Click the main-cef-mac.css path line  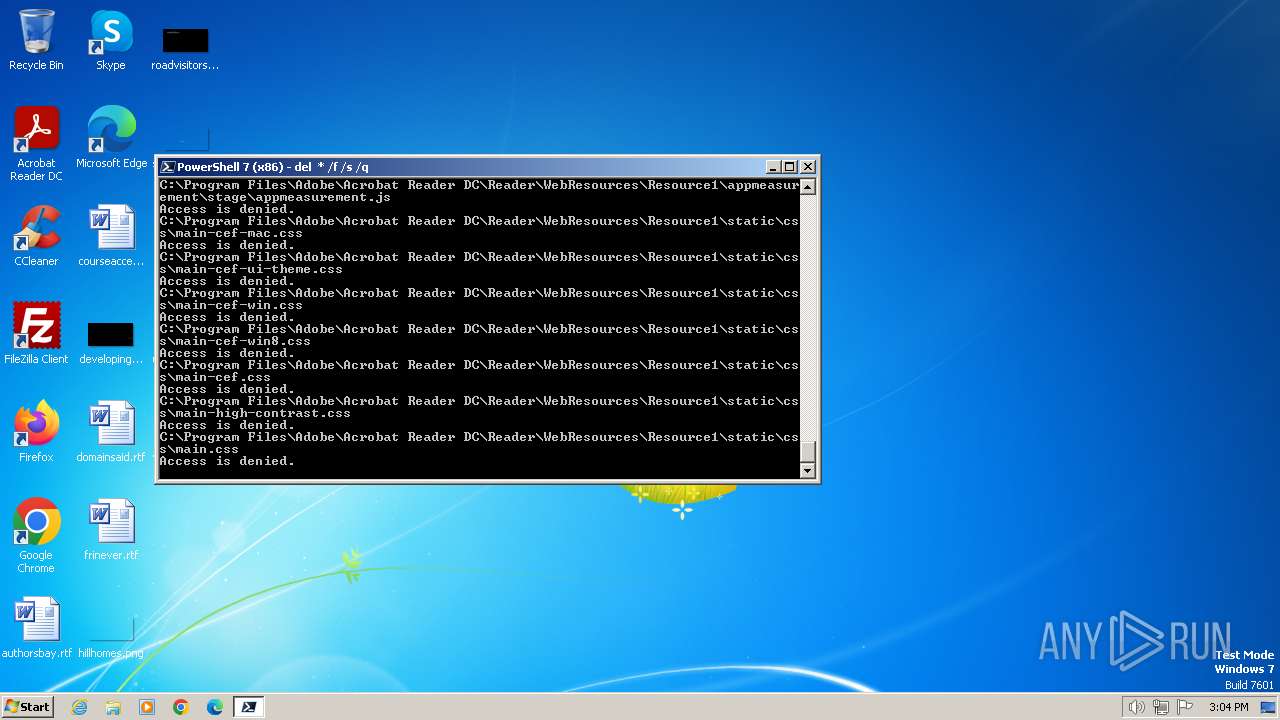point(479,227)
